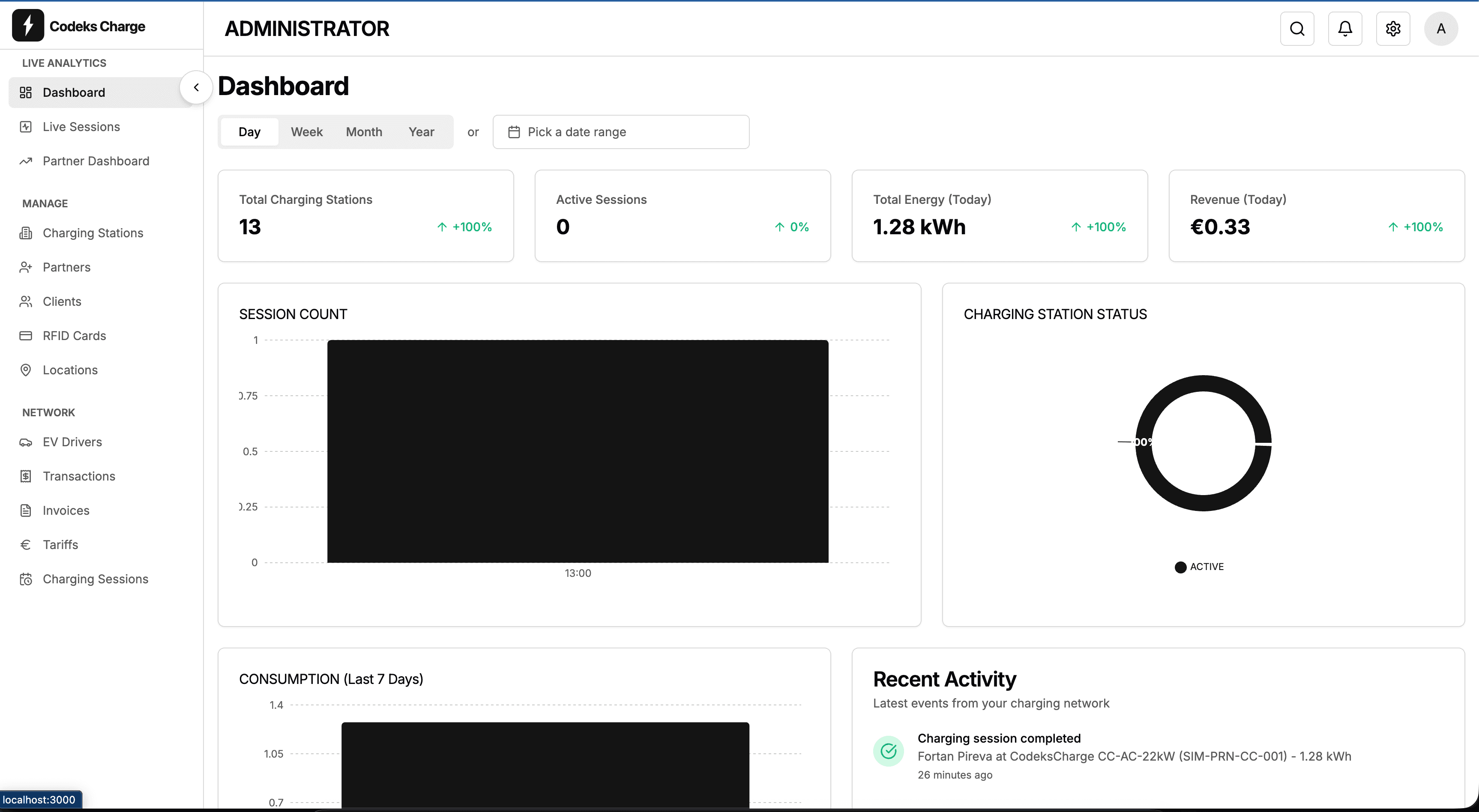This screenshot has width=1479, height=812.
Task: Open the Tariffs euro icon
Action: (27, 545)
